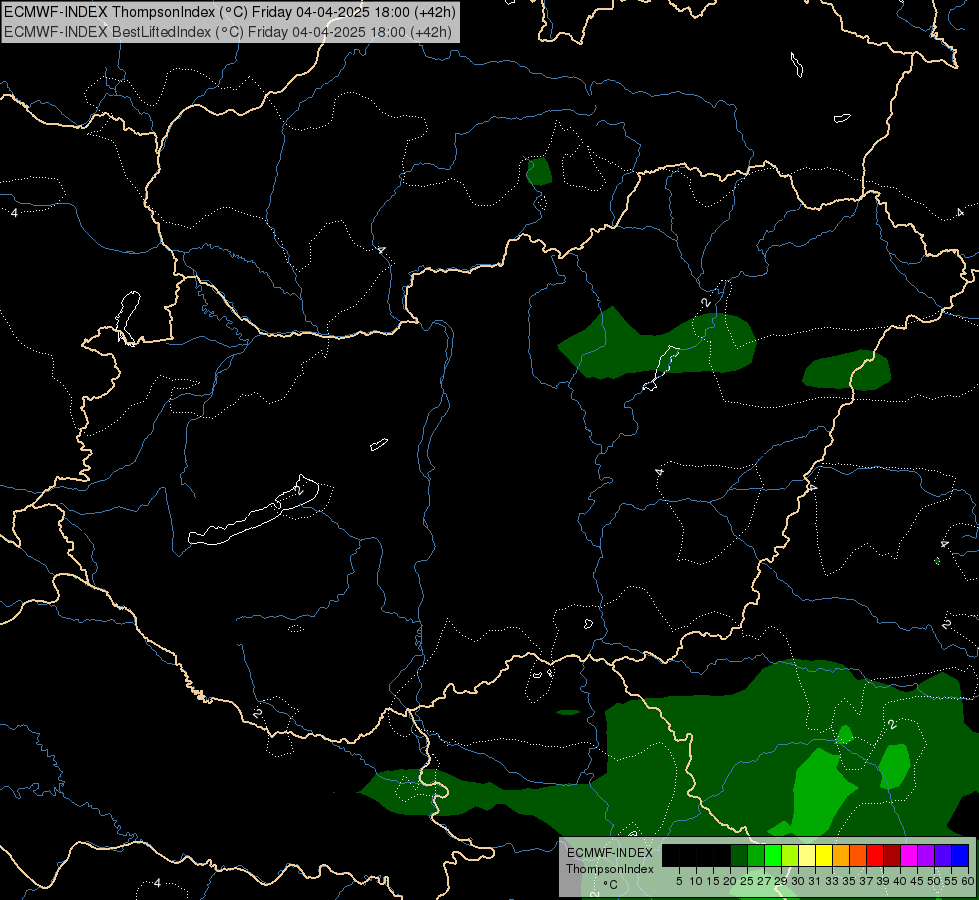Click the legend tick value 60
The image size is (979, 900).
click(968, 881)
